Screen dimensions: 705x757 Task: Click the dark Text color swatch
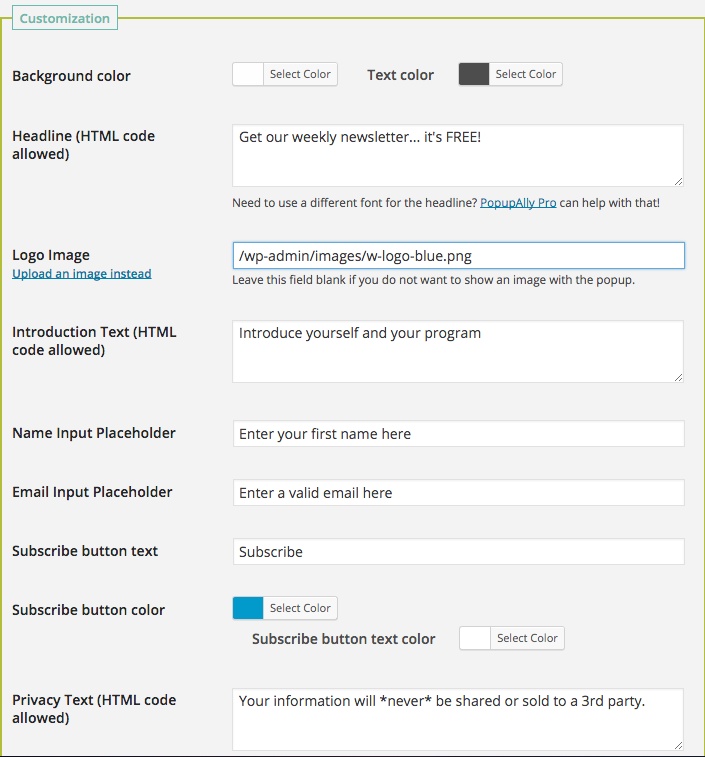[x=474, y=74]
